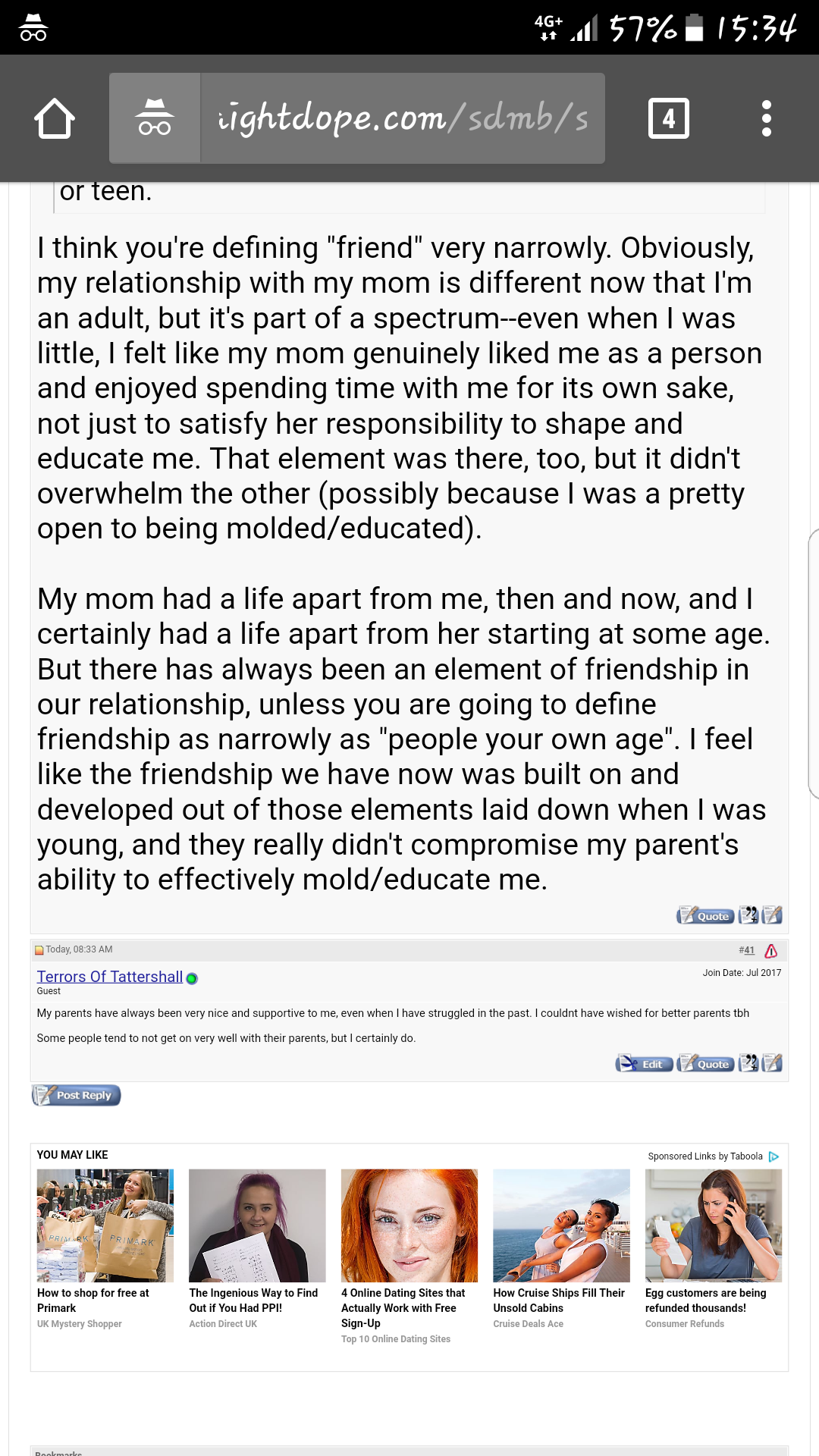
Task: Tap the address bar URL field
Action: 403,118
